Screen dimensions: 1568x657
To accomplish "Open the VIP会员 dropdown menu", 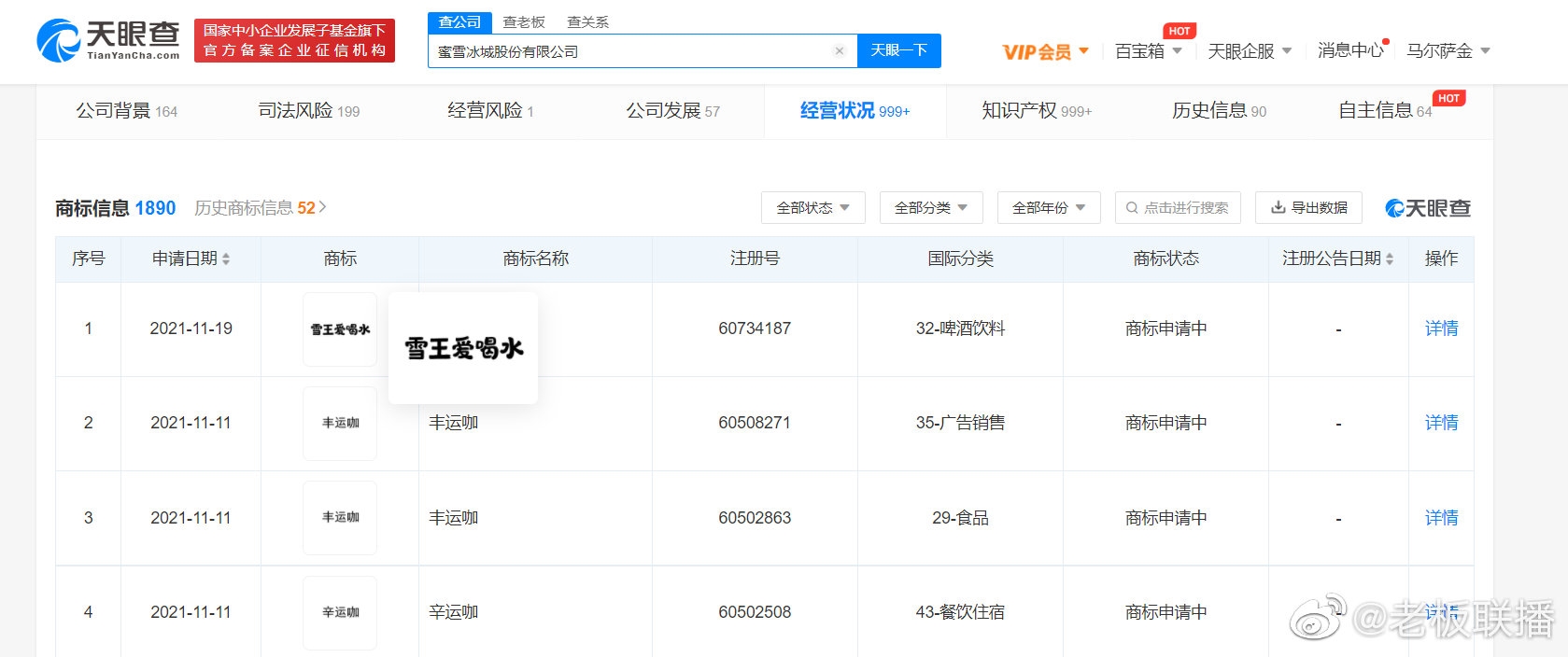I will [x=1045, y=51].
